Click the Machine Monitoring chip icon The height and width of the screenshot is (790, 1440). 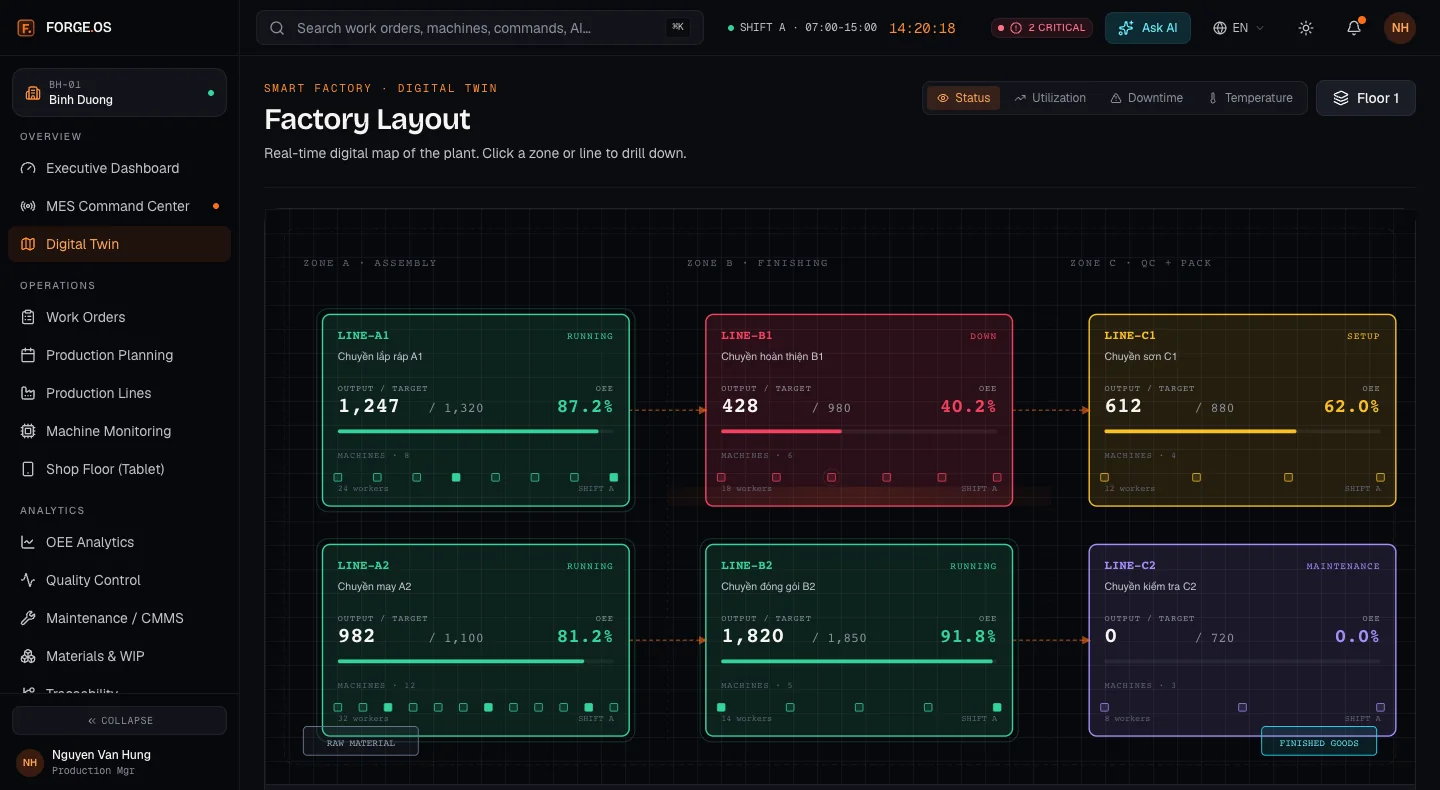28,431
